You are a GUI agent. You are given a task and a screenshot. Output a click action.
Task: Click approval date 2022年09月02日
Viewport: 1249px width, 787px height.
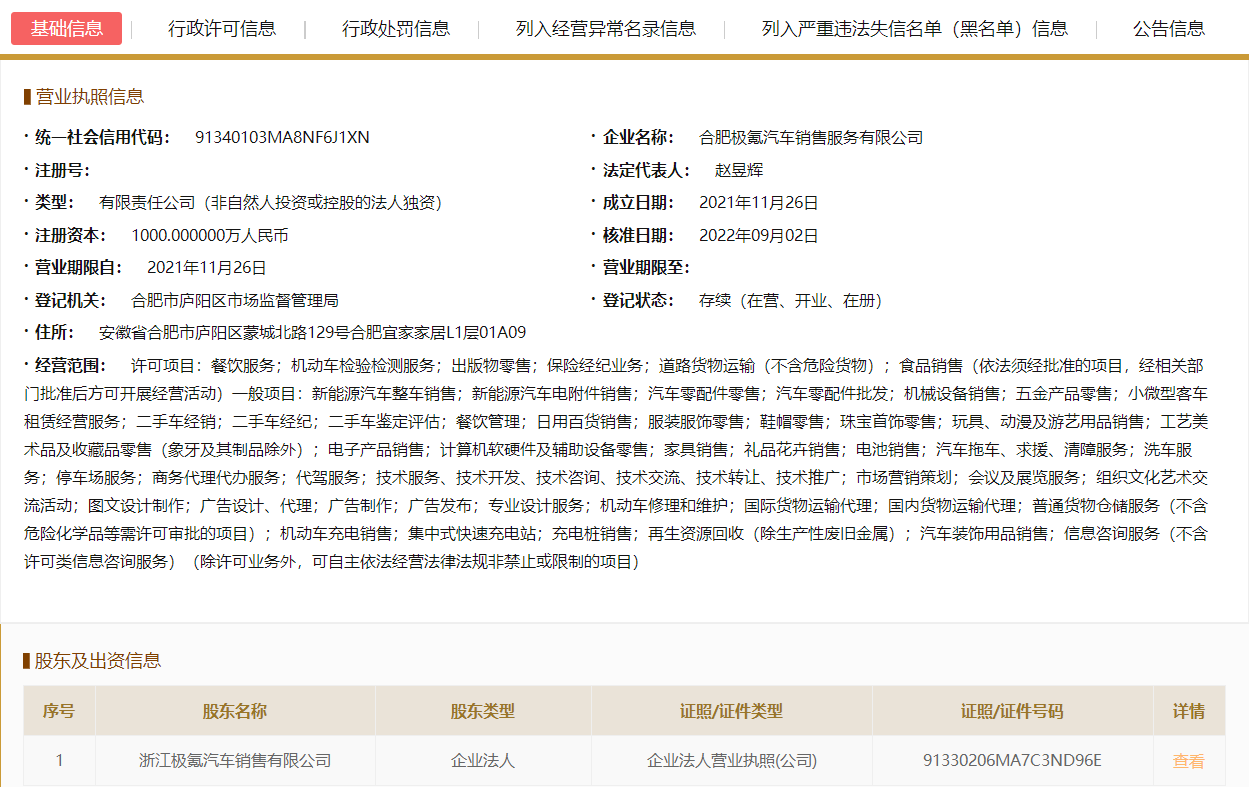click(759, 236)
